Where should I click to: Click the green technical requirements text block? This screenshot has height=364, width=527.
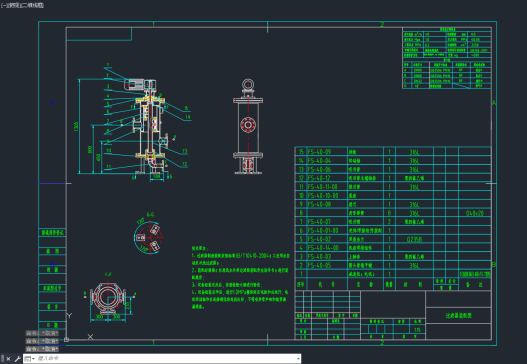tap(241, 277)
